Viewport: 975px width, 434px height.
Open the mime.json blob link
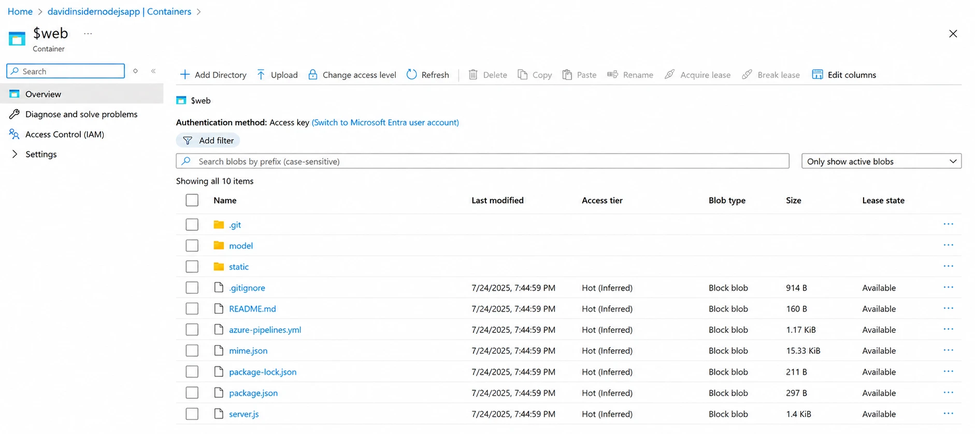point(248,351)
